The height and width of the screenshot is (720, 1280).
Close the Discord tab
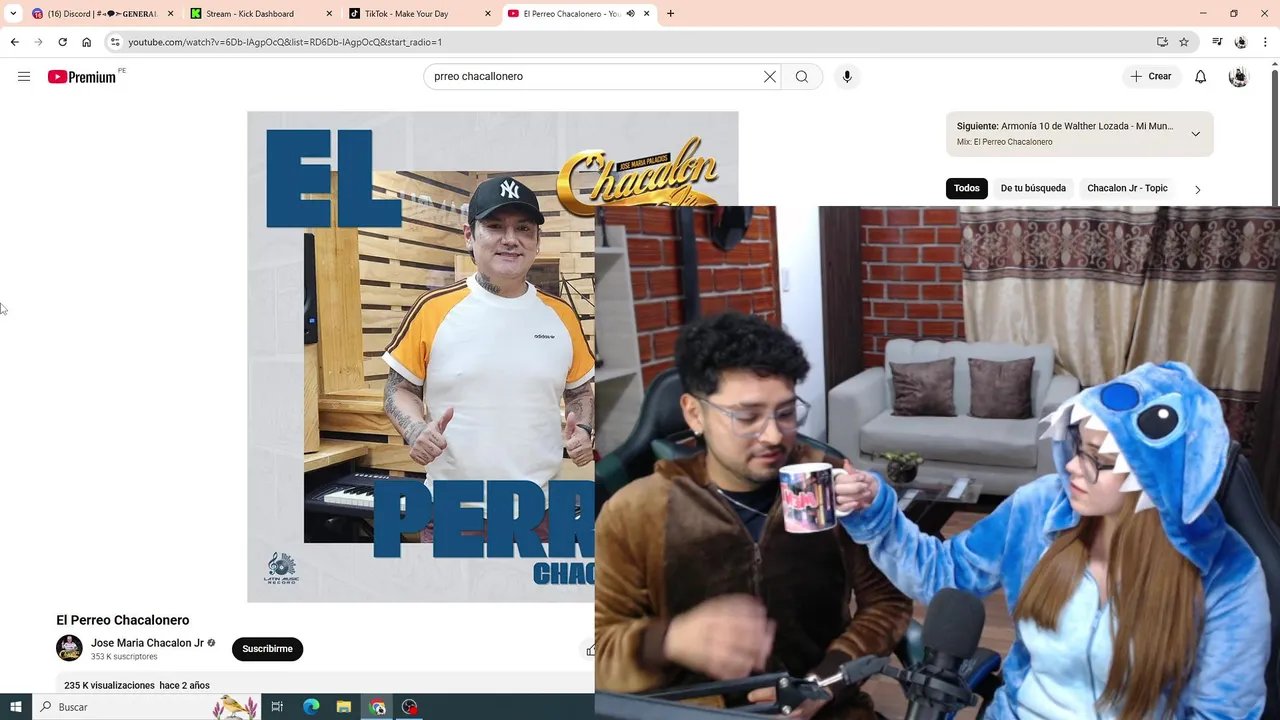pyautogui.click(x=170, y=14)
